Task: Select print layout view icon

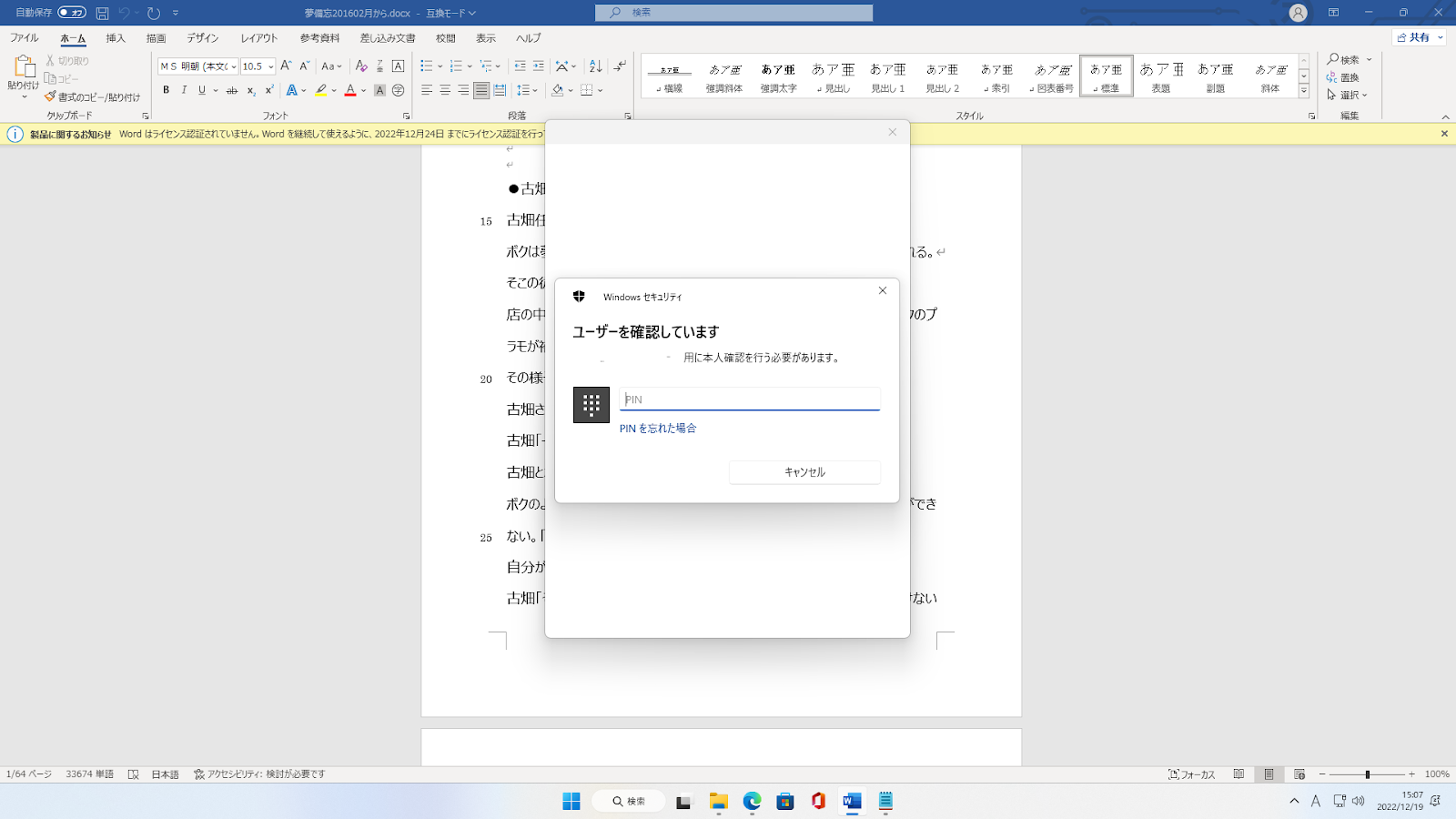Action: pos(1269,774)
